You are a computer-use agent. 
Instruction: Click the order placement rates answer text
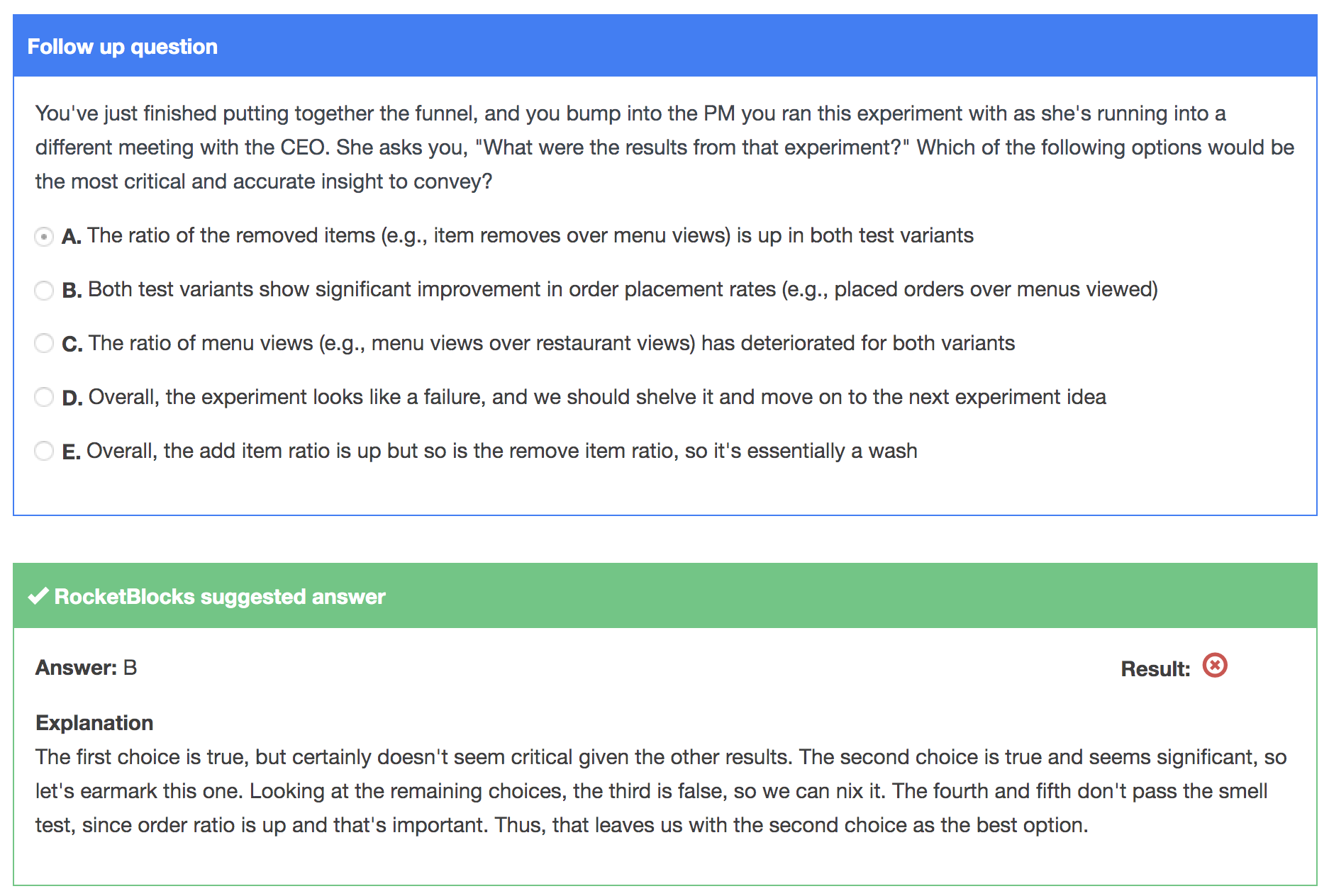tap(623, 289)
